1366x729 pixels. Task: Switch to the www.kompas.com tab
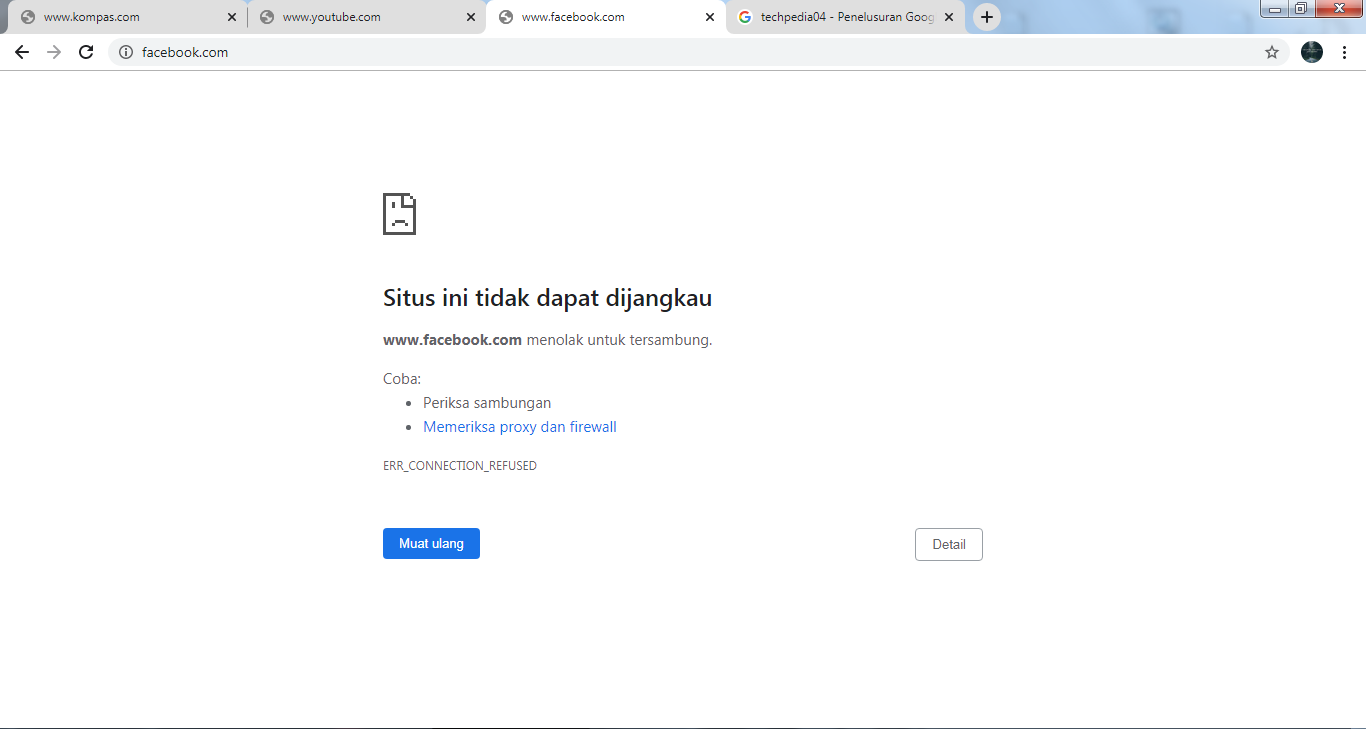point(126,17)
